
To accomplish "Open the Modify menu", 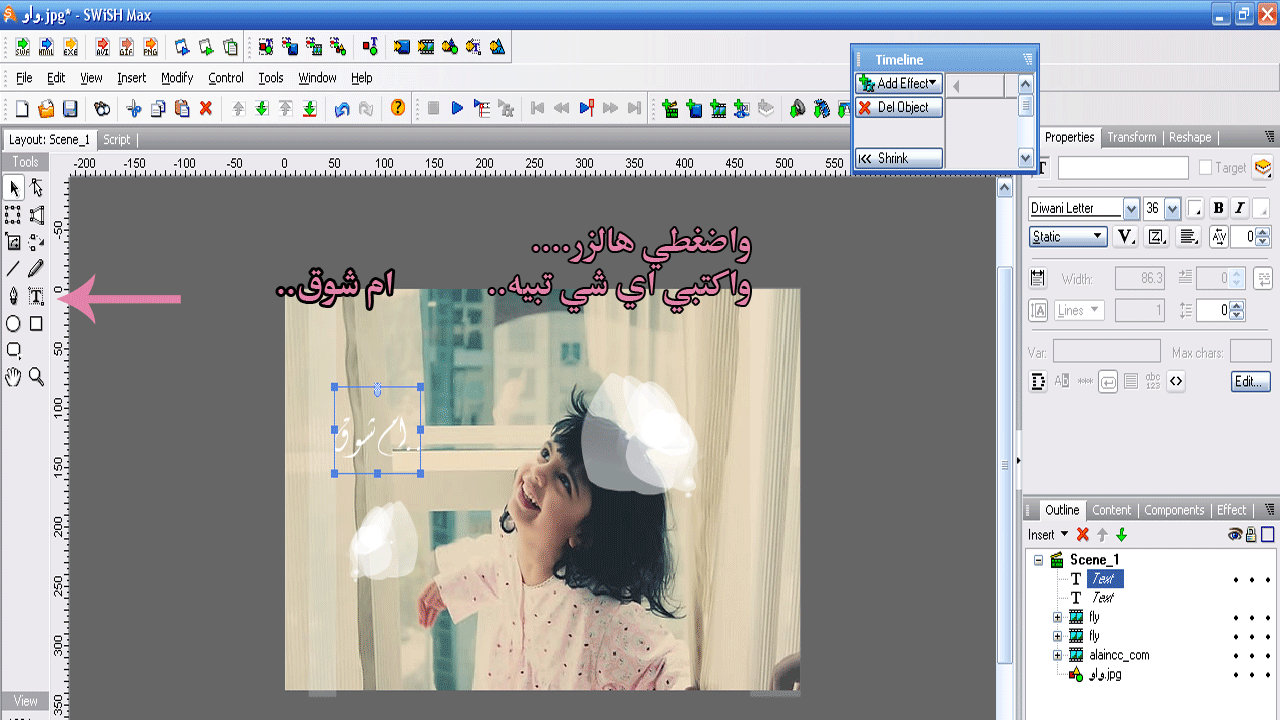I will click(x=177, y=78).
